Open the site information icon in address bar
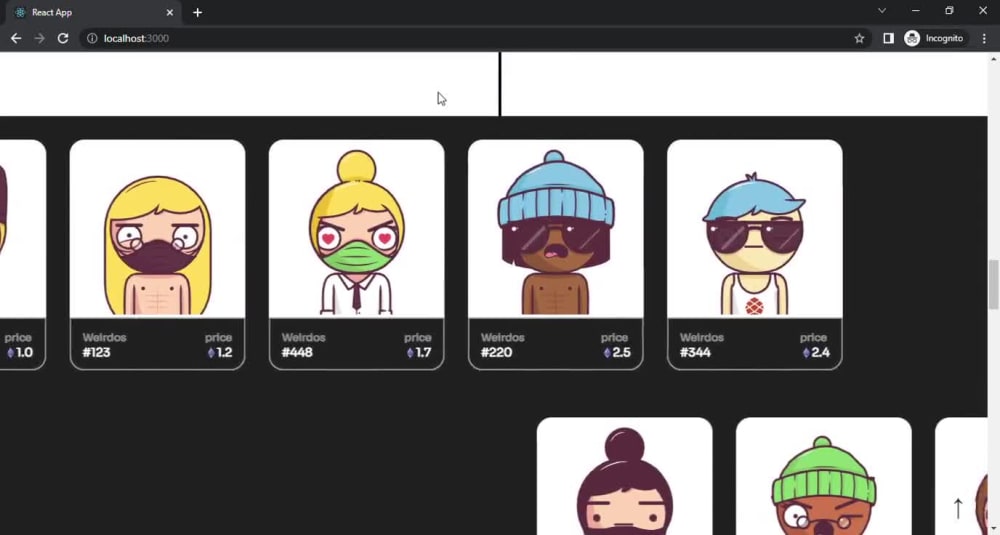Image resolution: width=1000 pixels, height=535 pixels. (92, 38)
